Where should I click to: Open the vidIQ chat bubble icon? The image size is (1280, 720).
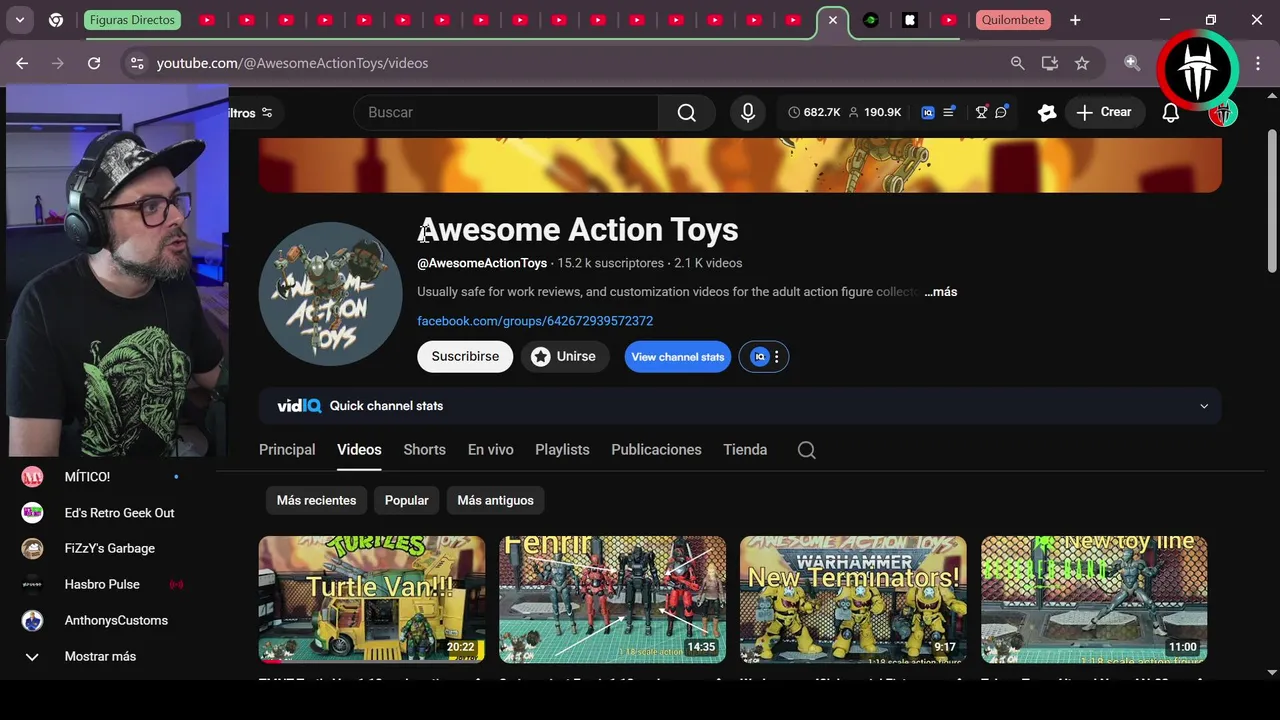tap(1001, 113)
